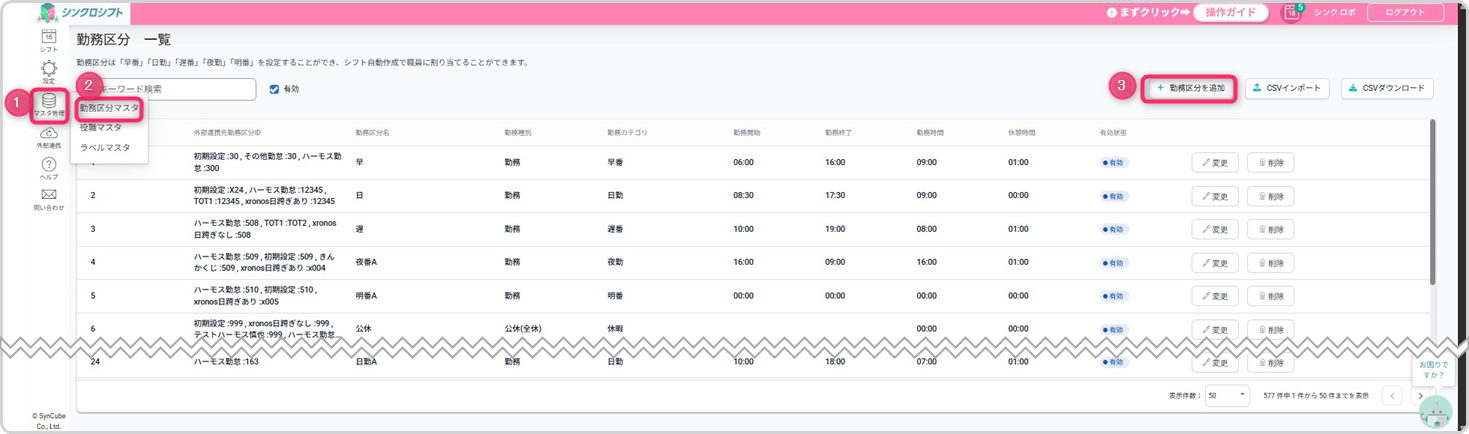The height and width of the screenshot is (434, 1469).
Task: Open the シフト calendar sidebar icon
Action: point(48,40)
